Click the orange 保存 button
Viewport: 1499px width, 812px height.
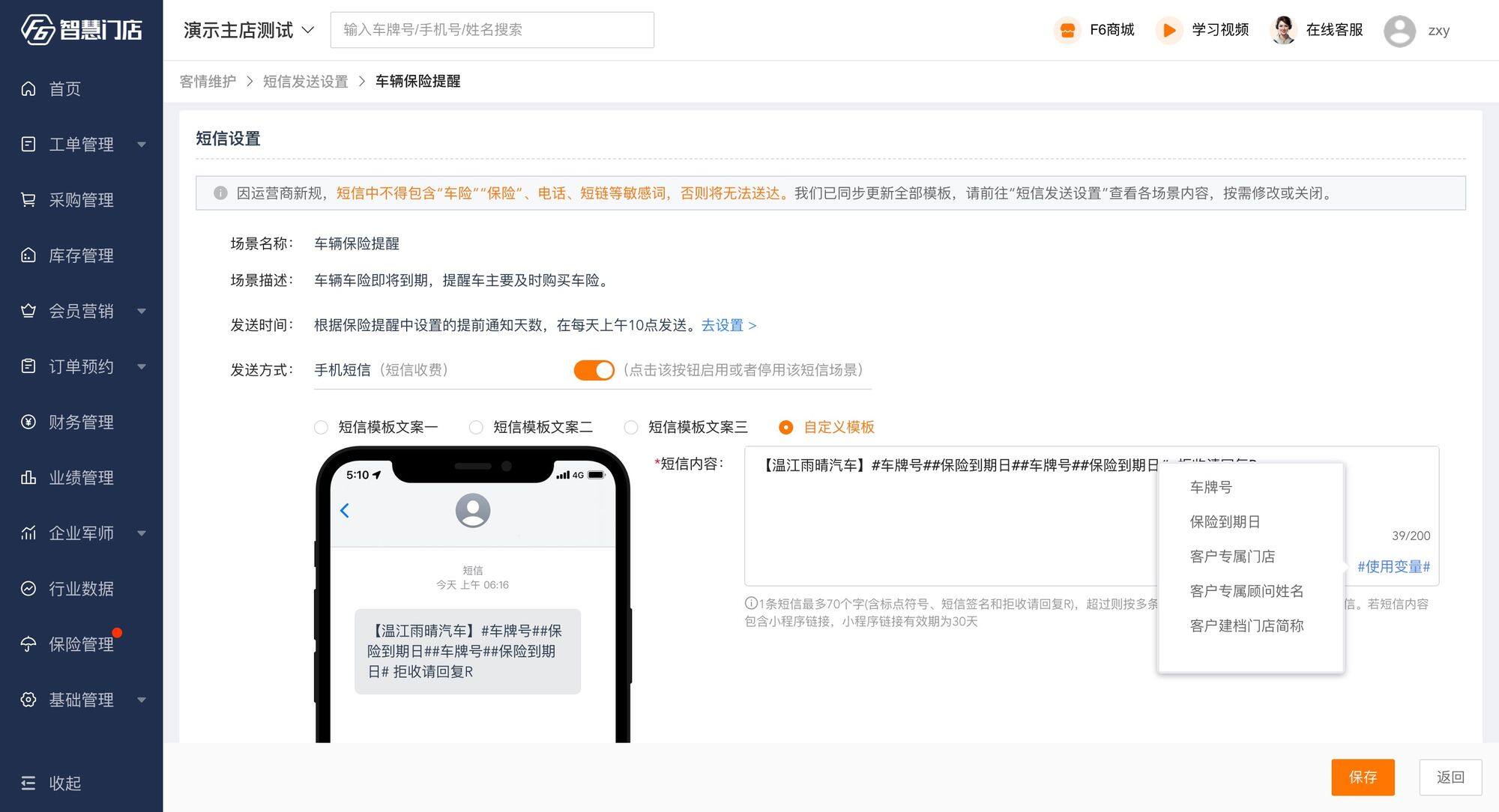pos(1363,777)
